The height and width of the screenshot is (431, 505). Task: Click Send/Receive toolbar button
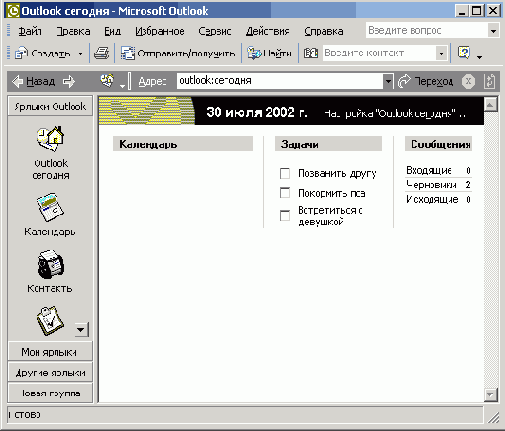click(x=178, y=53)
